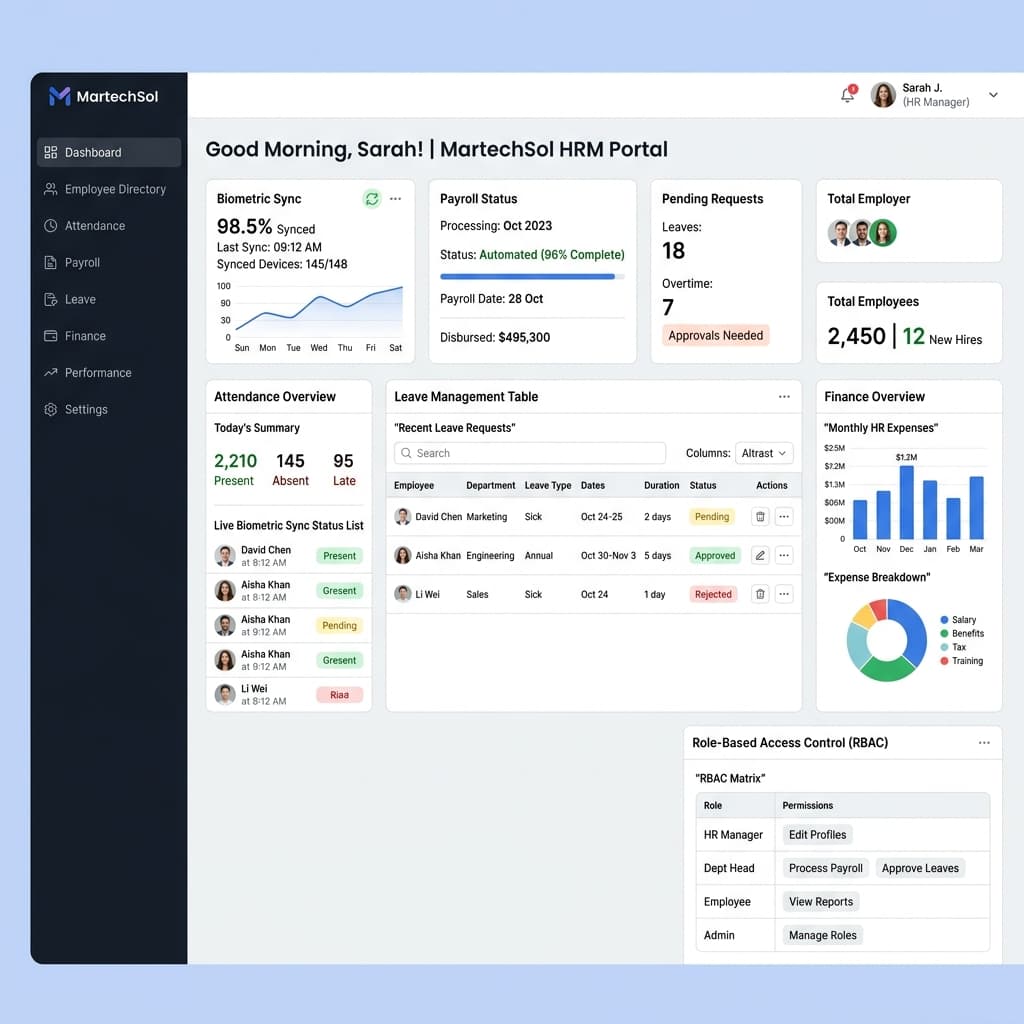Viewport: 1024px width, 1024px height.
Task: Click the Approvals Needed badge
Action: 716,335
